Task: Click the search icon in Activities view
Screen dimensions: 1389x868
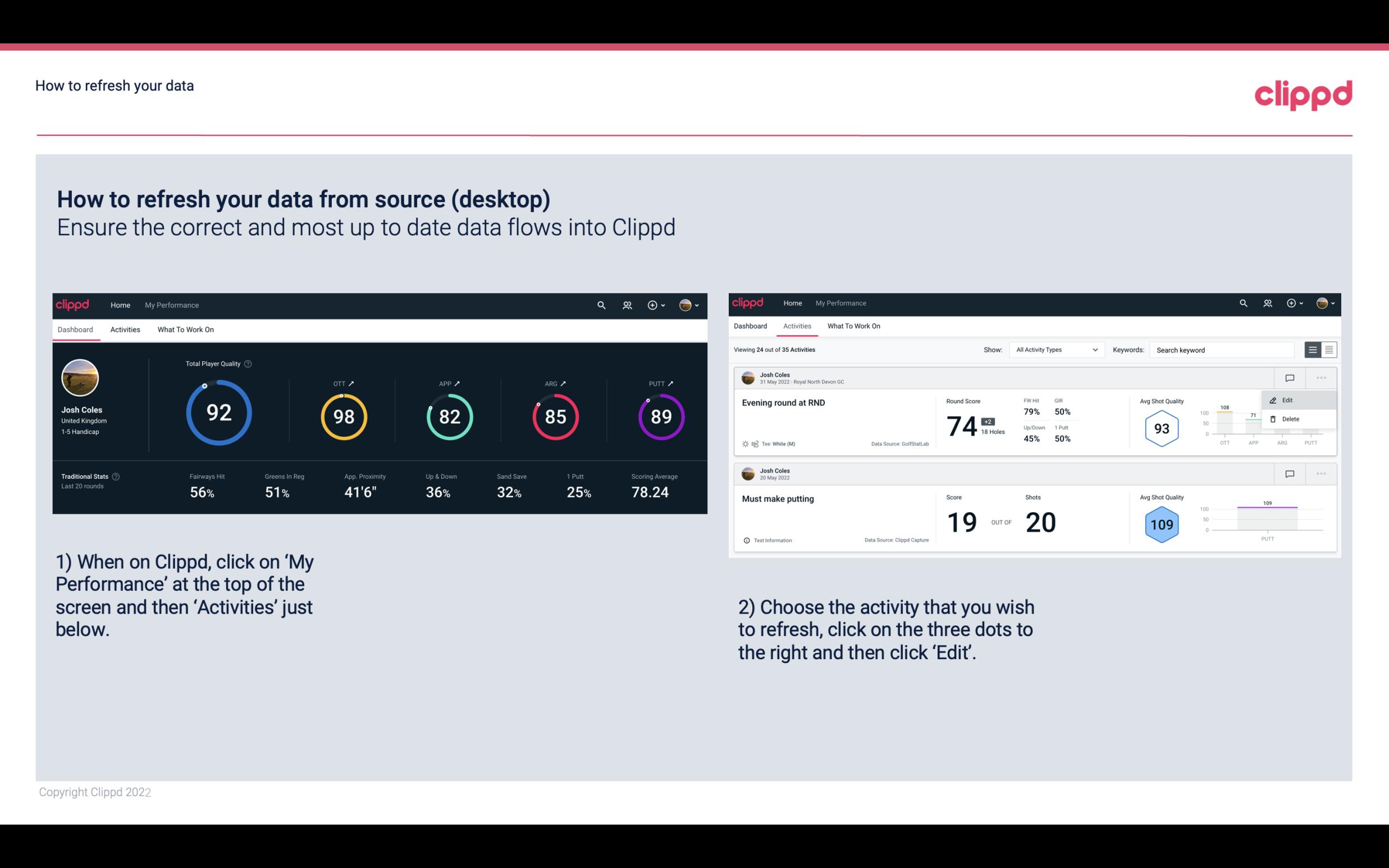Action: pyautogui.click(x=1242, y=303)
